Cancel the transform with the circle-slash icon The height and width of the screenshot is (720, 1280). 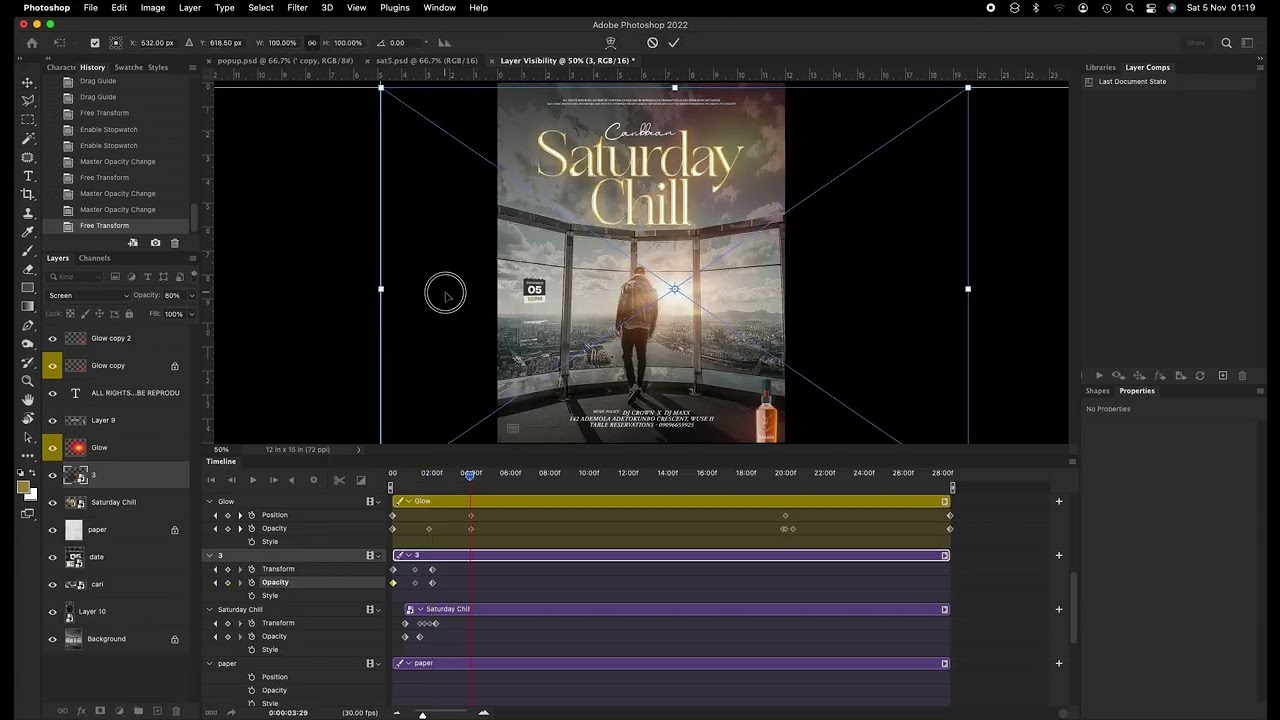652,43
